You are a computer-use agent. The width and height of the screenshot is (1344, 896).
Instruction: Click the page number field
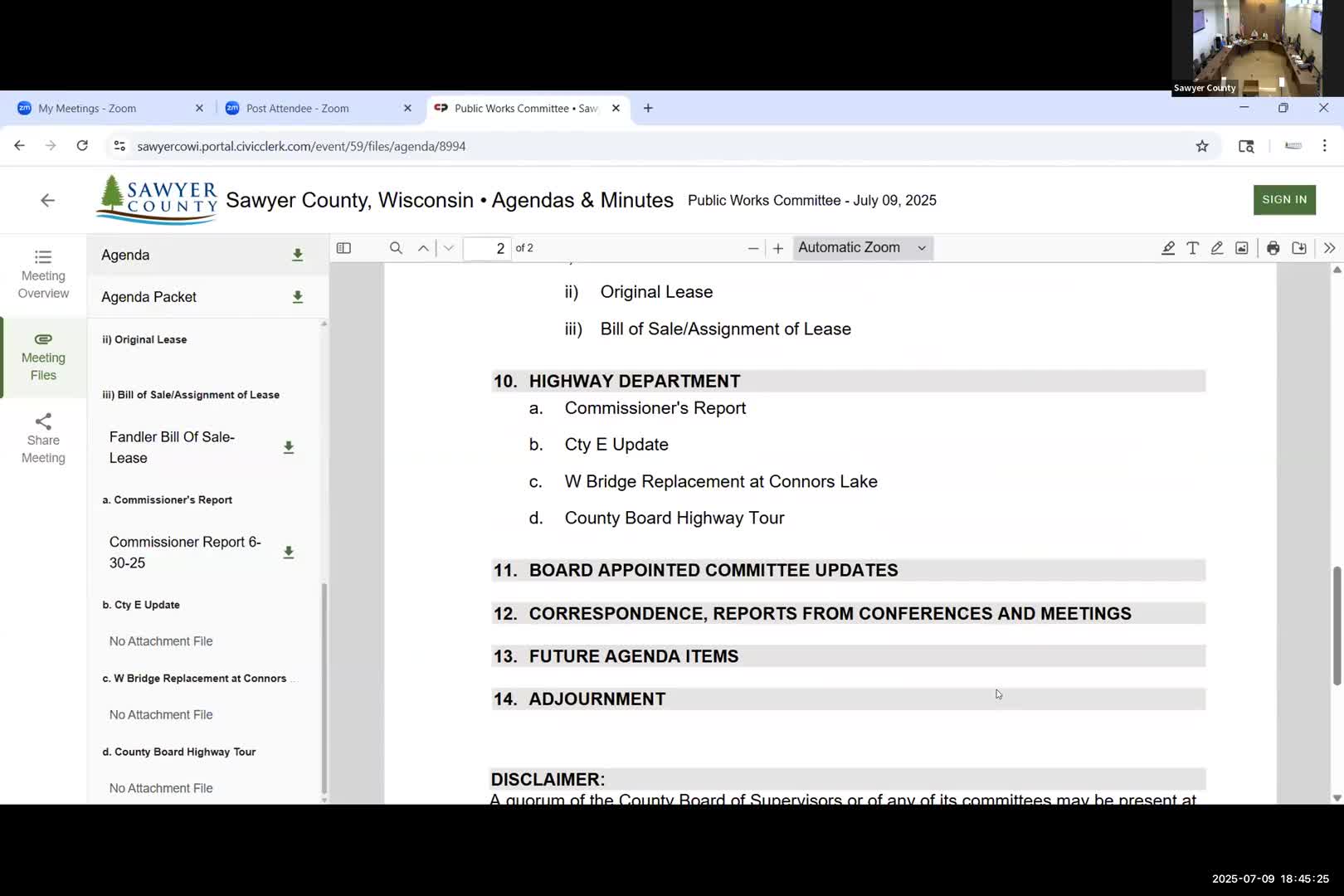tap(487, 248)
